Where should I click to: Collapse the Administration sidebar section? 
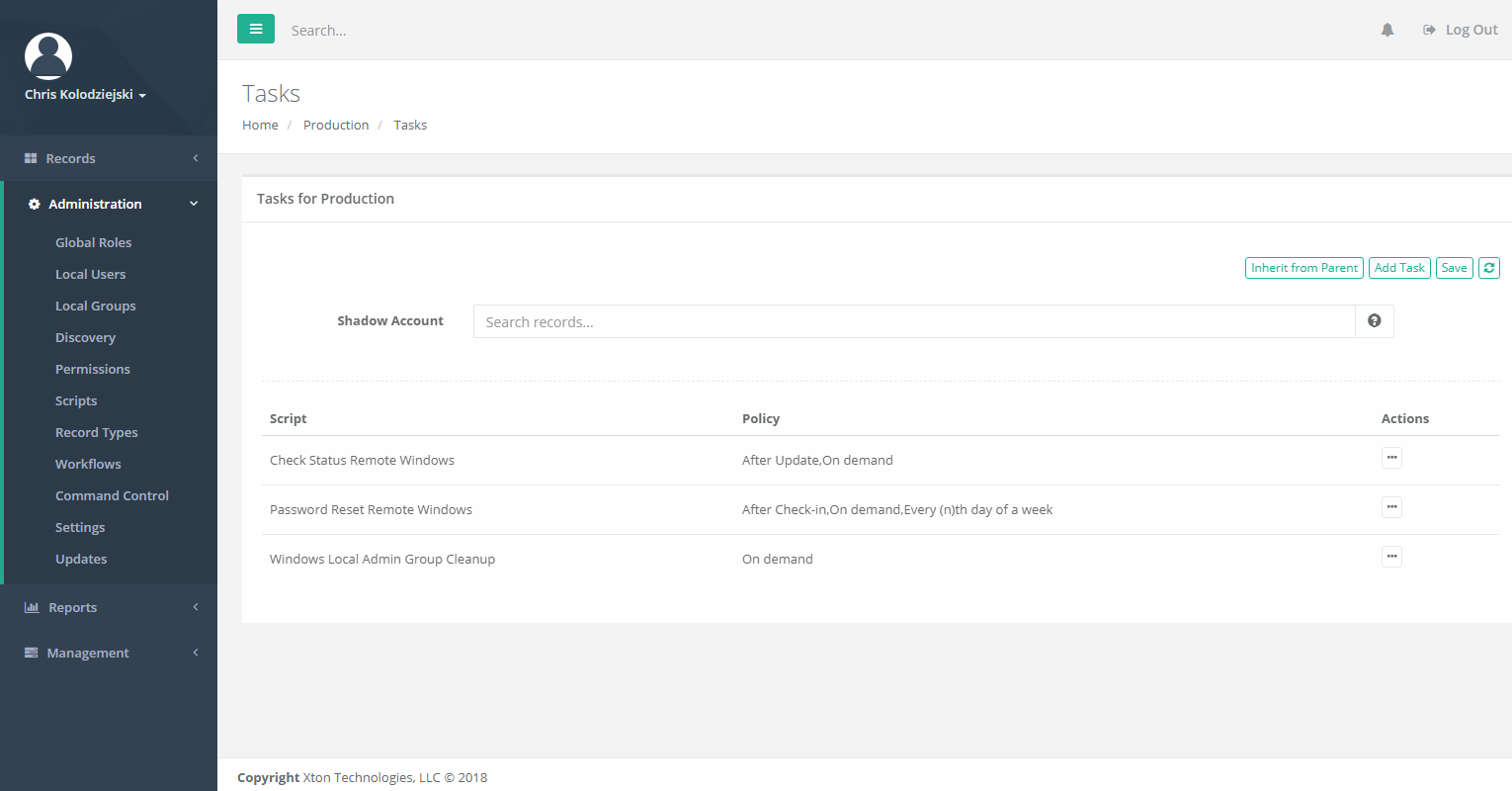click(111, 204)
